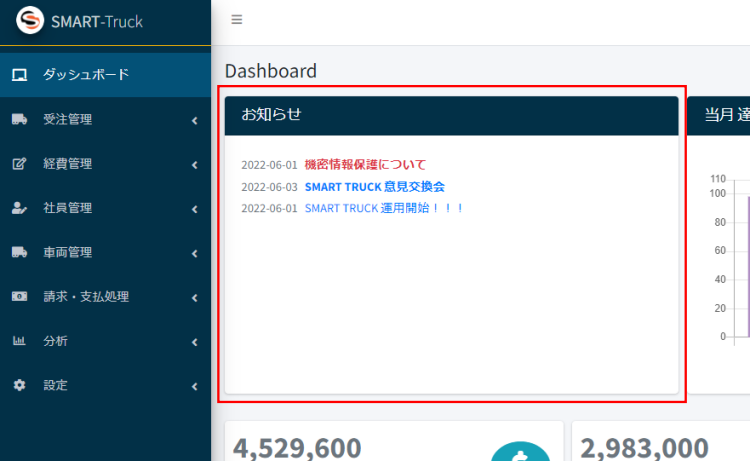Expand the 社員管理 submenu arrow
This screenshot has height=461, width=750.
[194, 209]
